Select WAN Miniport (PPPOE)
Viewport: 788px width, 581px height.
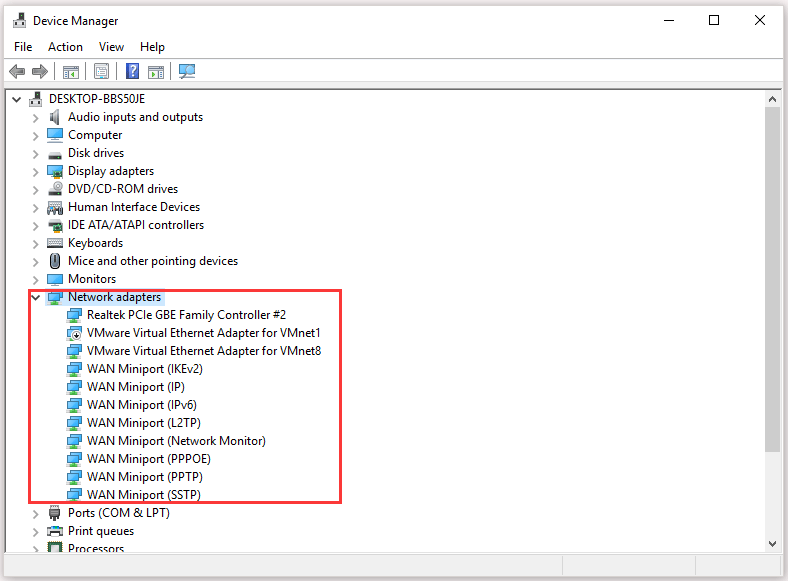click(149, 459)
